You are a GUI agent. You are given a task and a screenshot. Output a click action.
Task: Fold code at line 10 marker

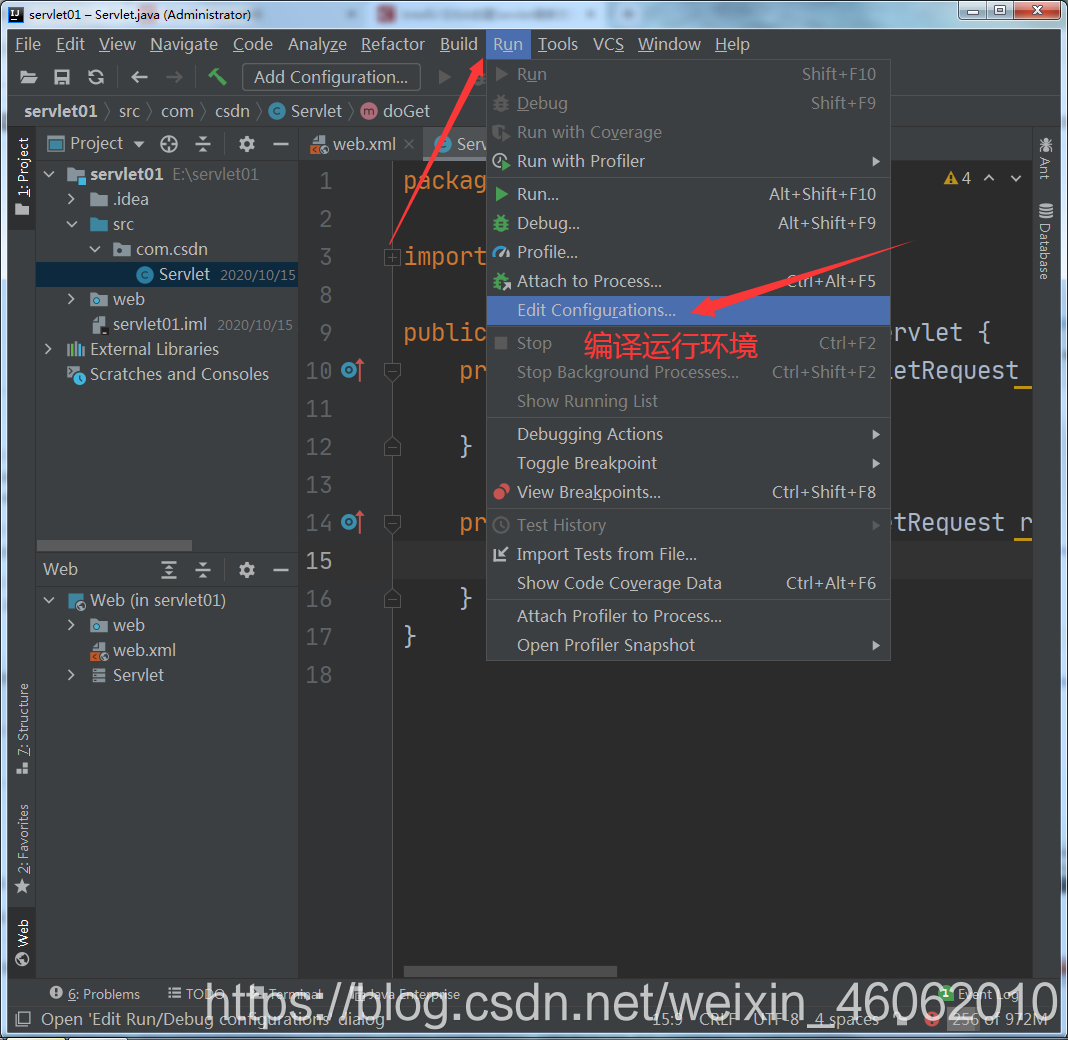(392, 371)
